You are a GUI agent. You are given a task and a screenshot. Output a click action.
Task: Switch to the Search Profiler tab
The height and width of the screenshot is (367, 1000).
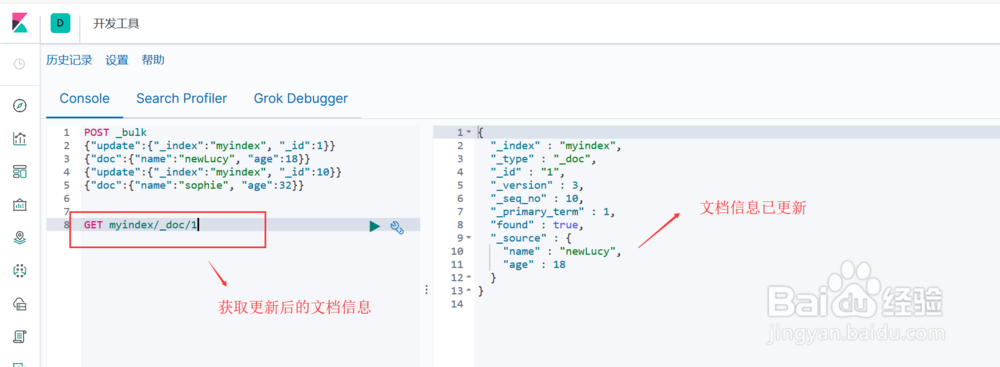(x=182, y=98)
